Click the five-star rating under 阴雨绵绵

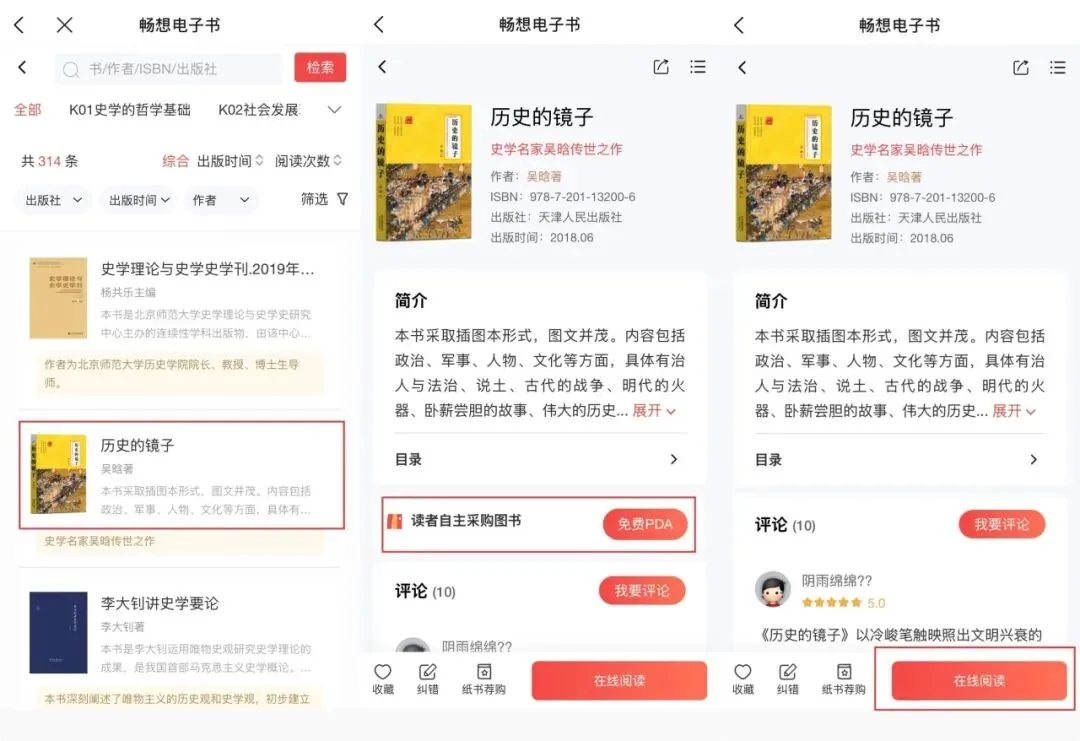(x=831, y=603)
